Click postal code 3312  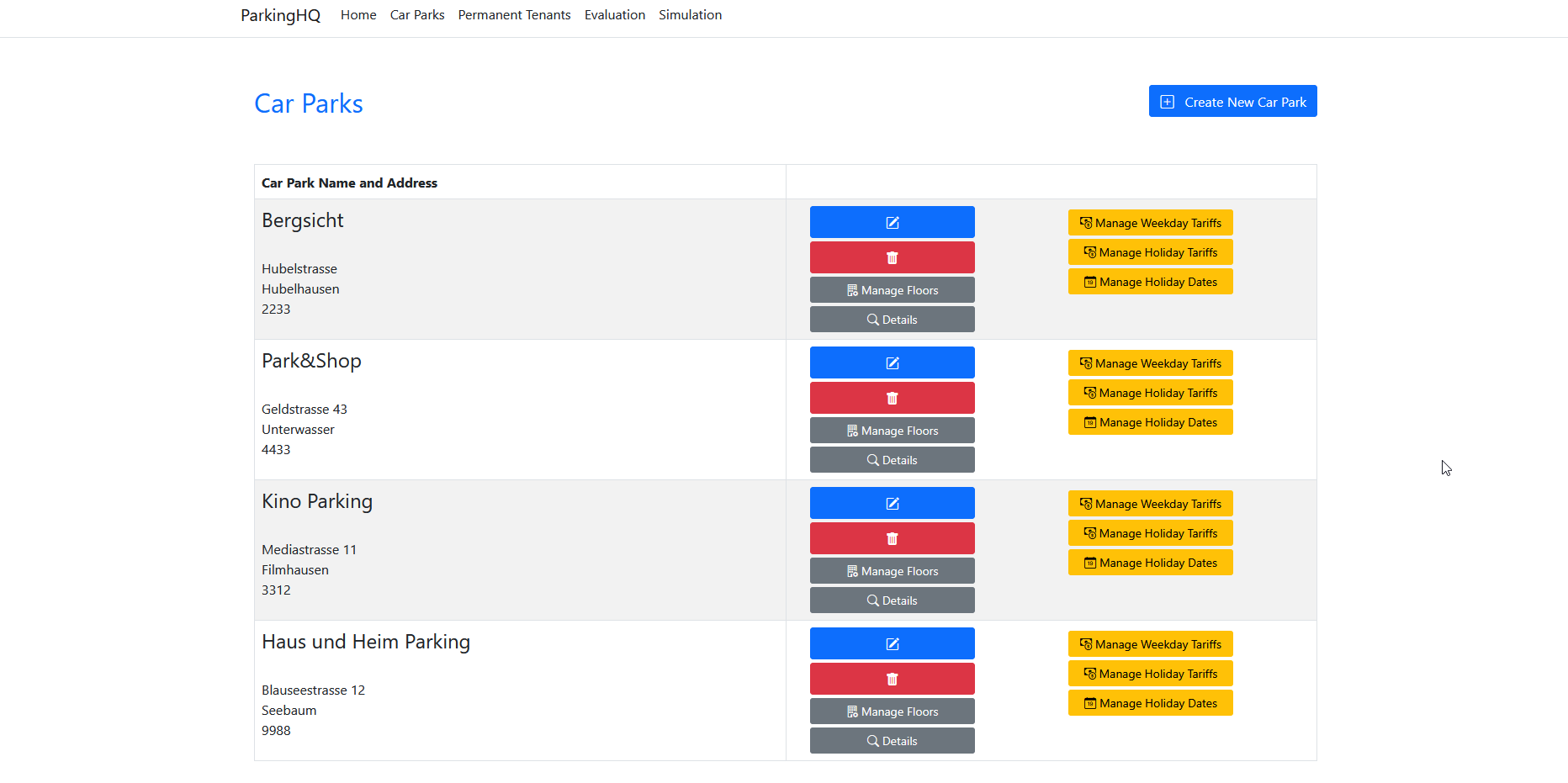[276, 590]
